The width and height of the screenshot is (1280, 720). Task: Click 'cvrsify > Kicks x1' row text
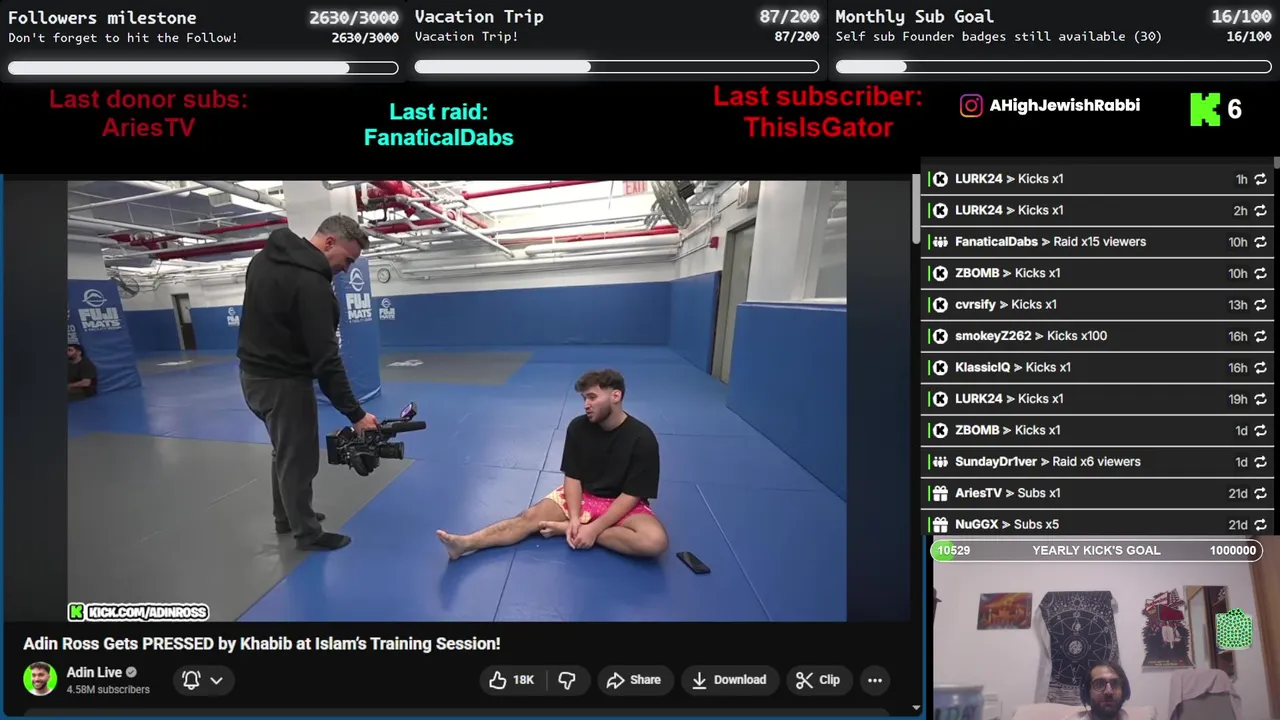[x=1006, y=305]
